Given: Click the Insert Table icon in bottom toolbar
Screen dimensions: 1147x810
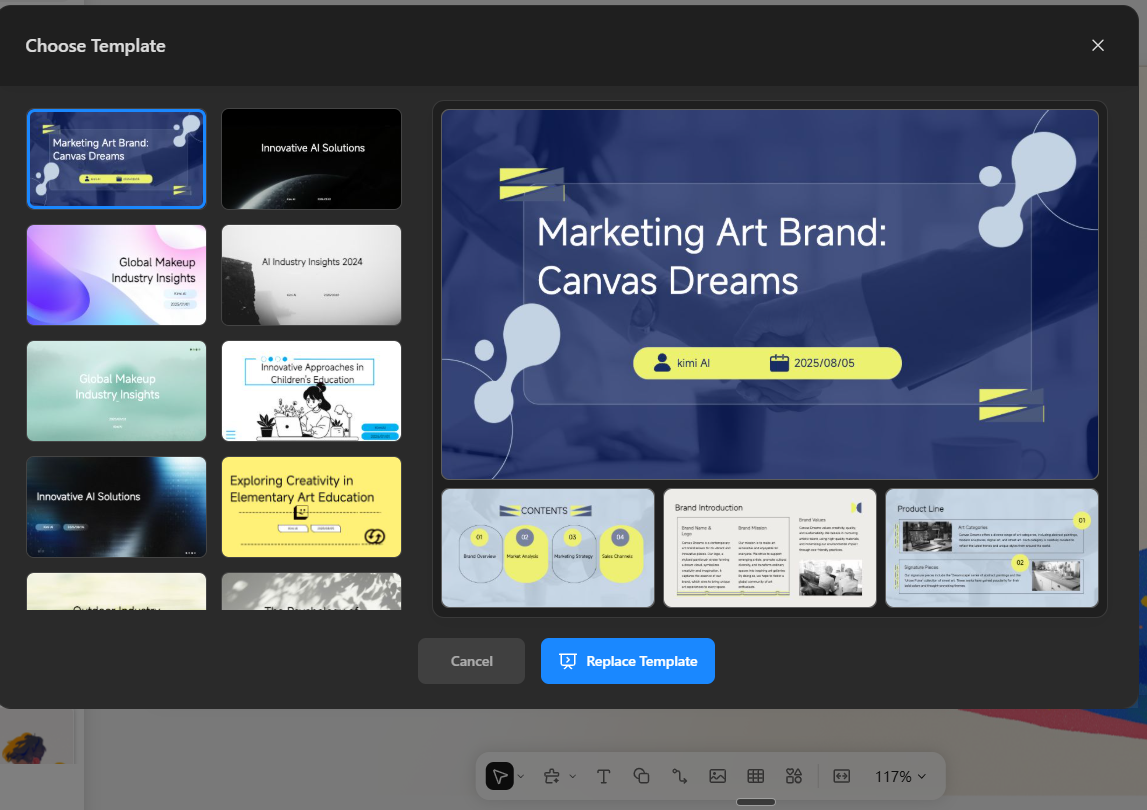Looking at the screenshot, I should pos(756,776).
